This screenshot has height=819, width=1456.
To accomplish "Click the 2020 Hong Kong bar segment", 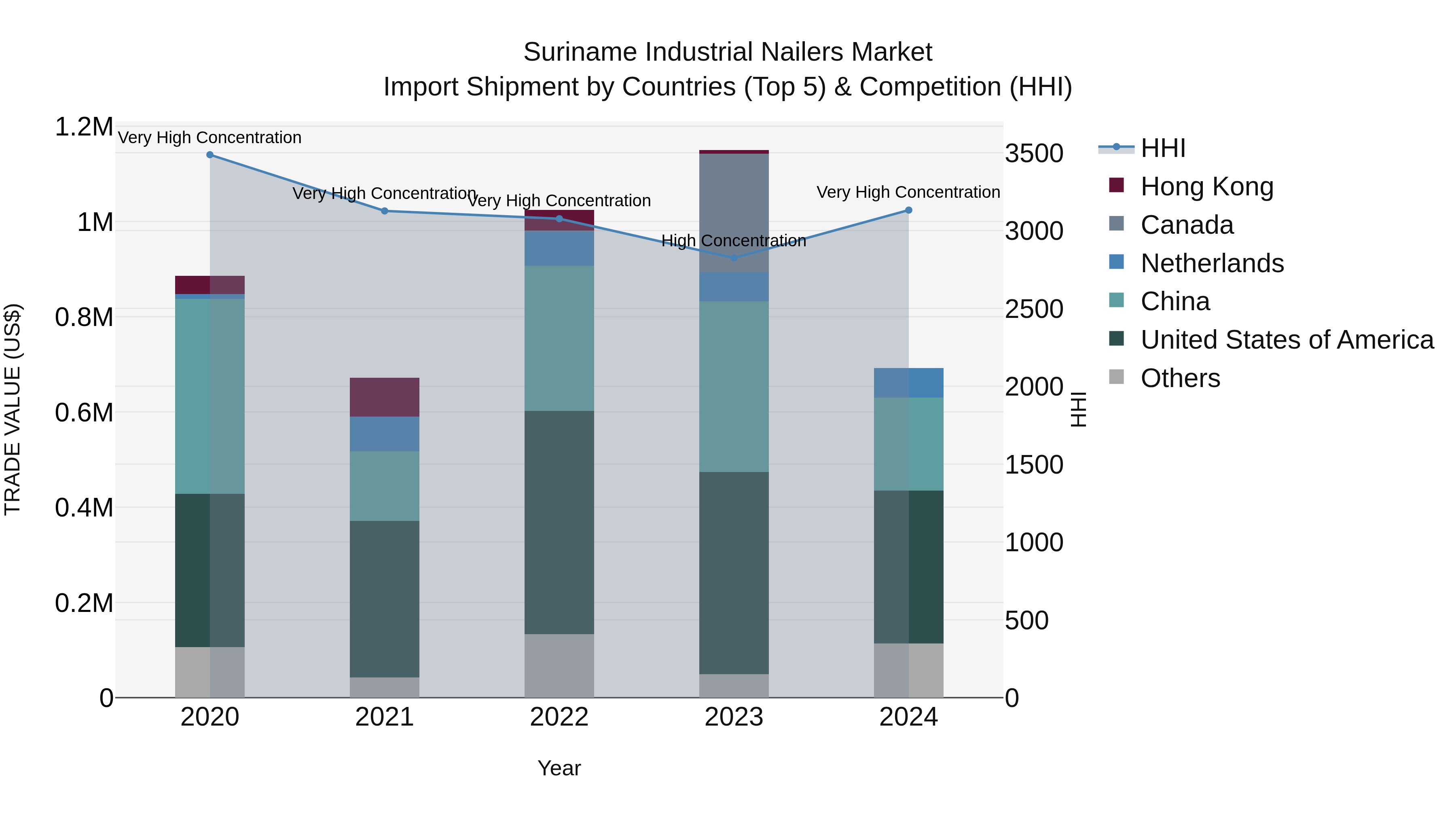I will pos(210,285).
